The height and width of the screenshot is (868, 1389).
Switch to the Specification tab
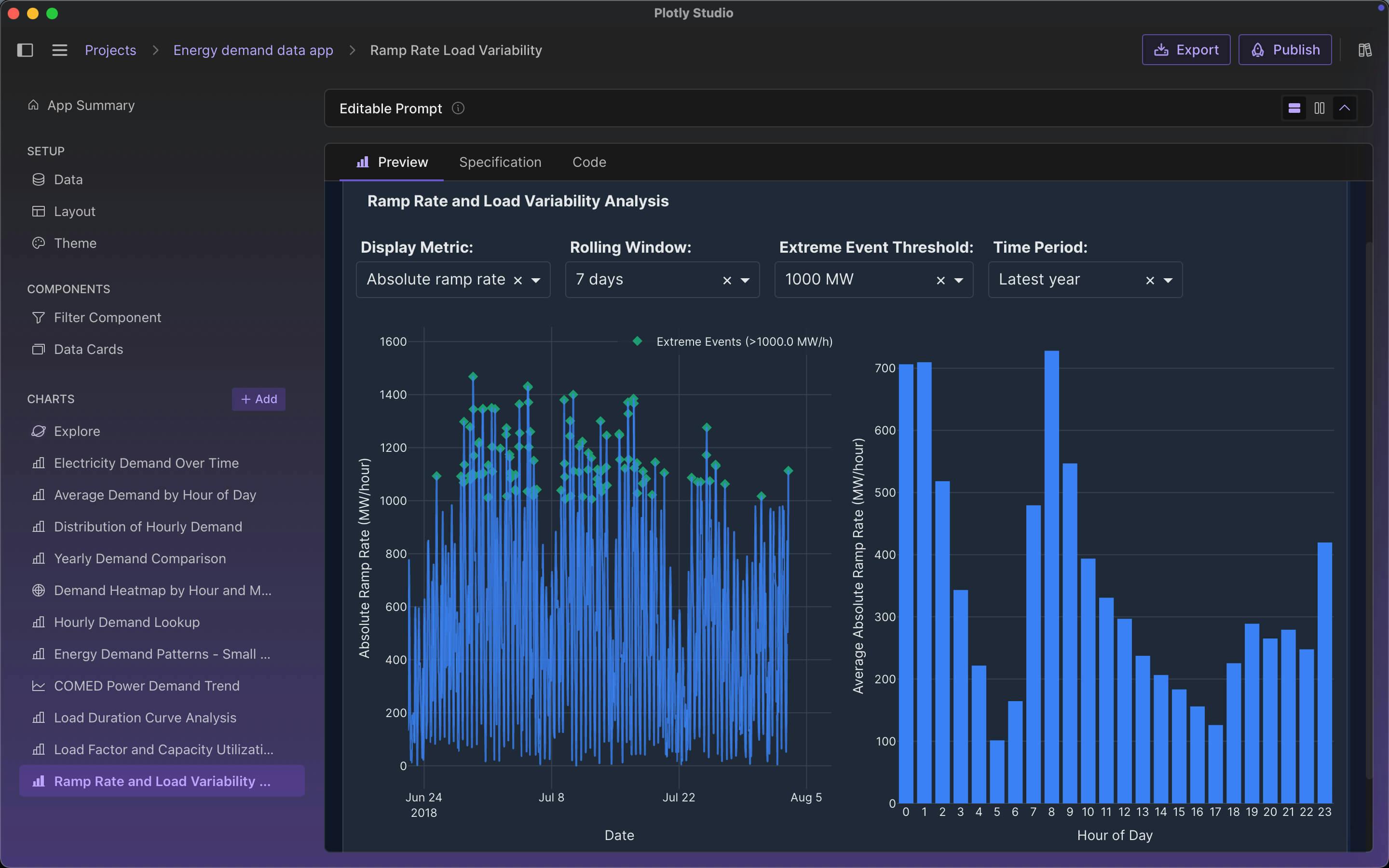click(x=500, y=162)
